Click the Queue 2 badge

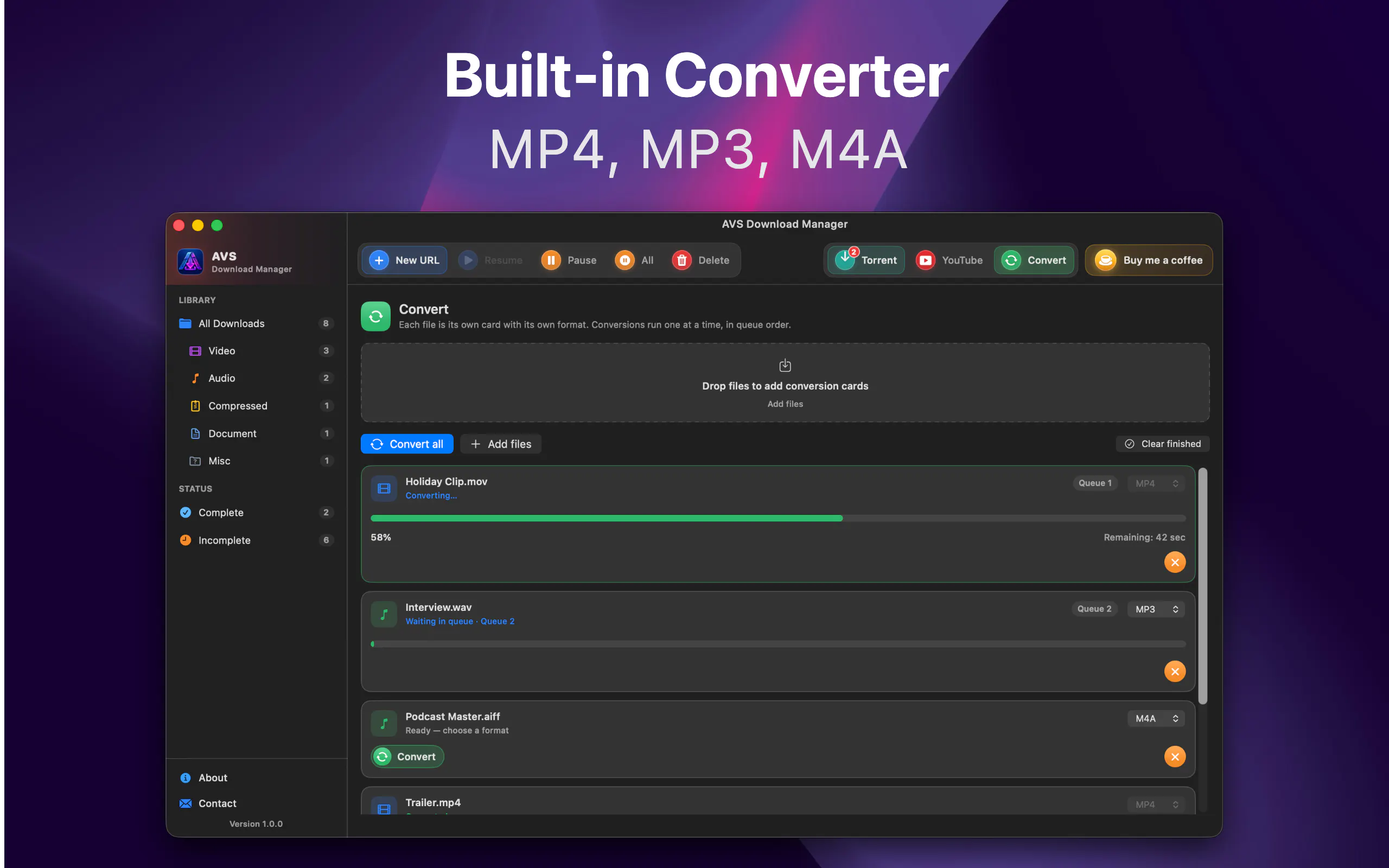(x=1094, y=609)
